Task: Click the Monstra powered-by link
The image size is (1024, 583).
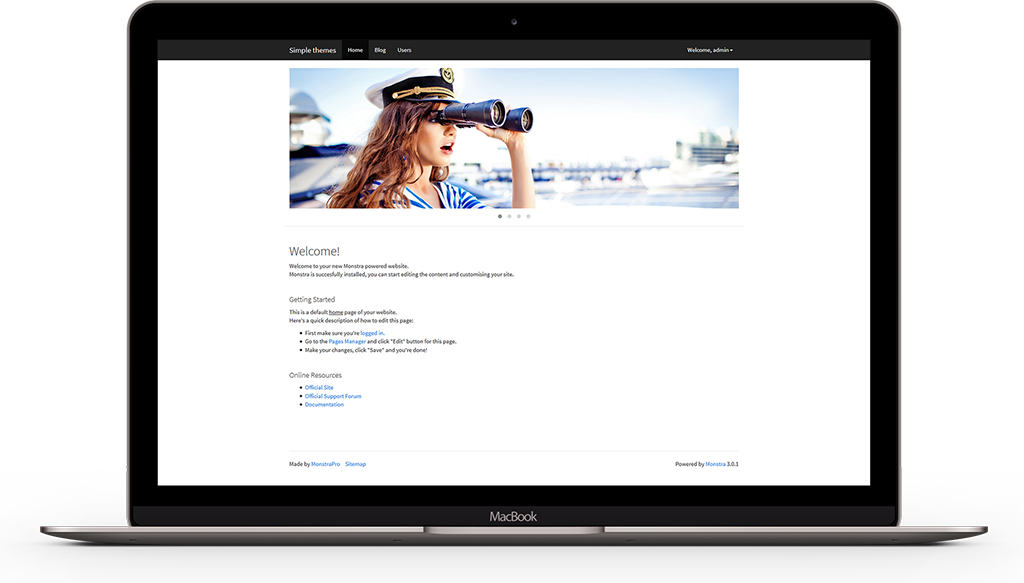Action: tap(714, 463)
